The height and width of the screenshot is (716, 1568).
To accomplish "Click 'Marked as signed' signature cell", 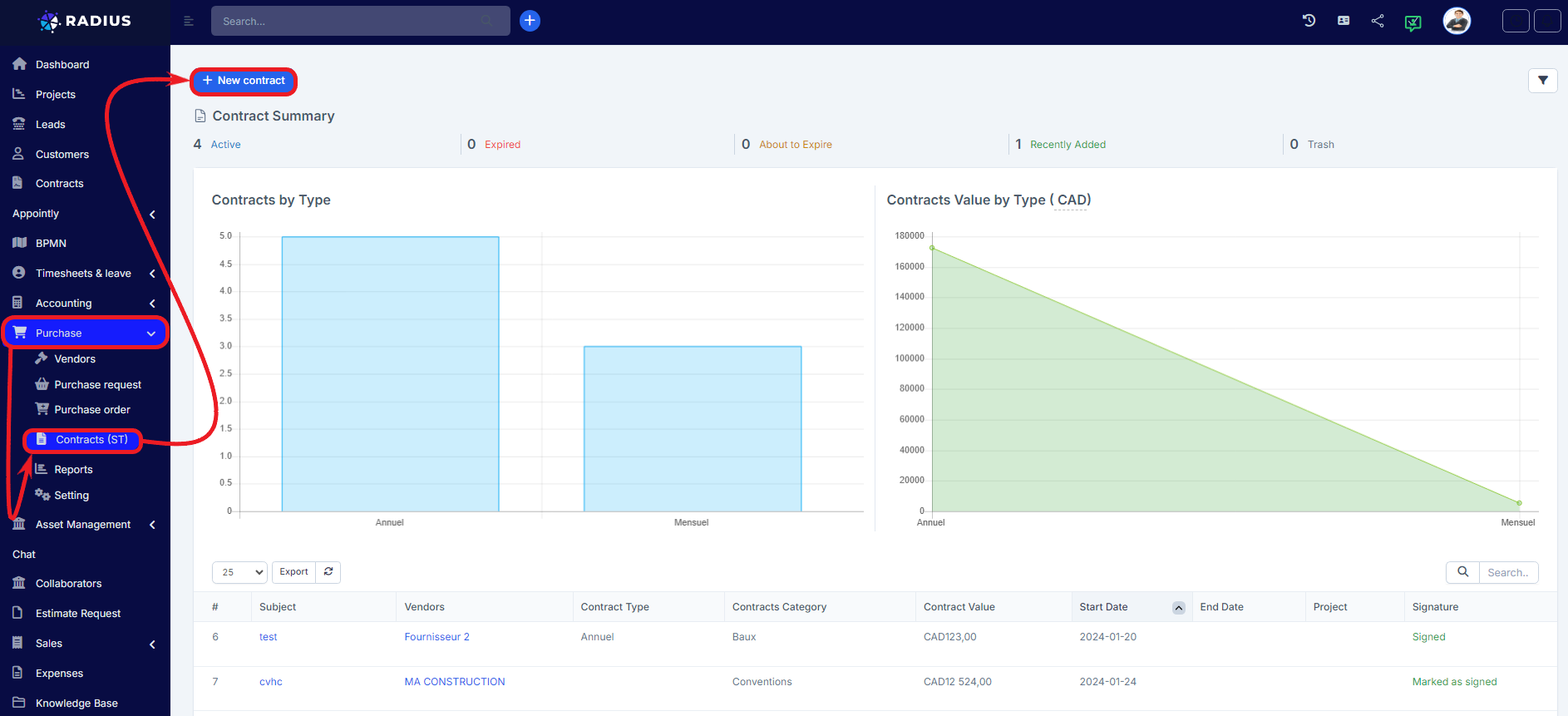I will click(1454, 682).
